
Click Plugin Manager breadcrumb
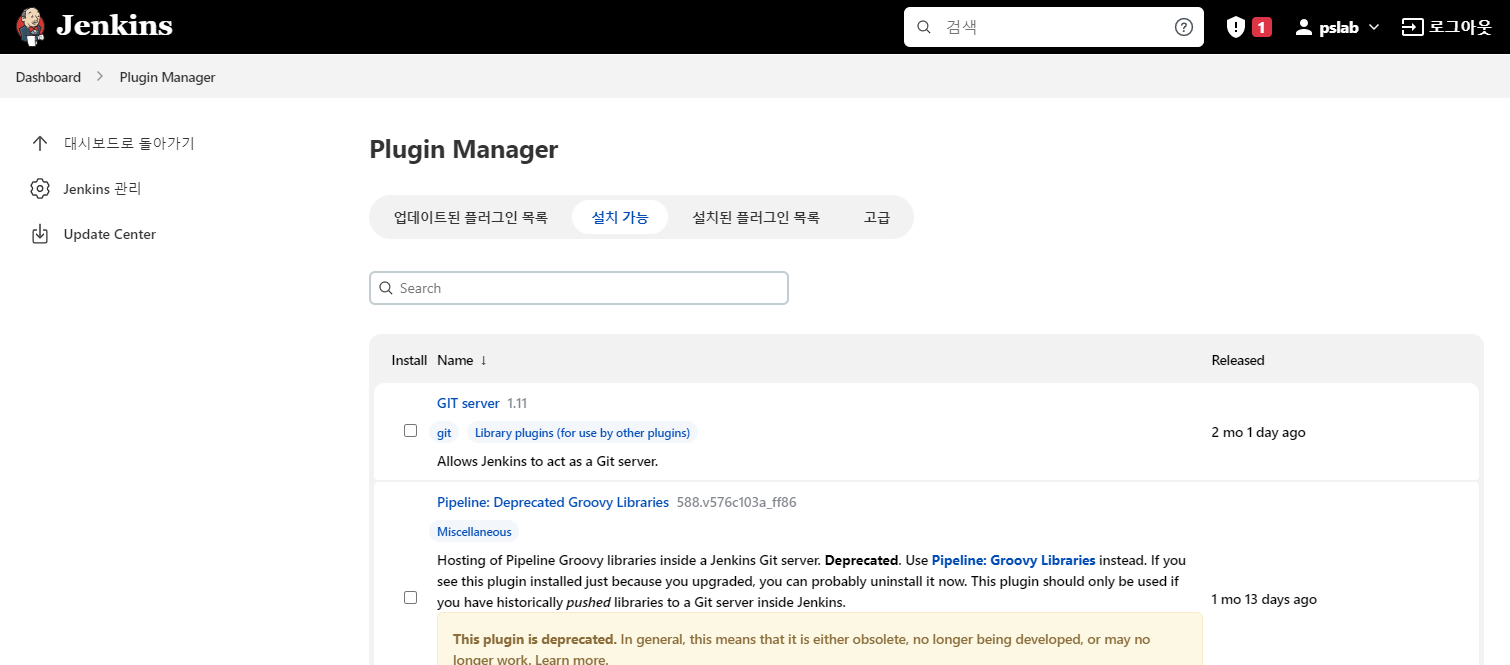(x=167, y=77)
